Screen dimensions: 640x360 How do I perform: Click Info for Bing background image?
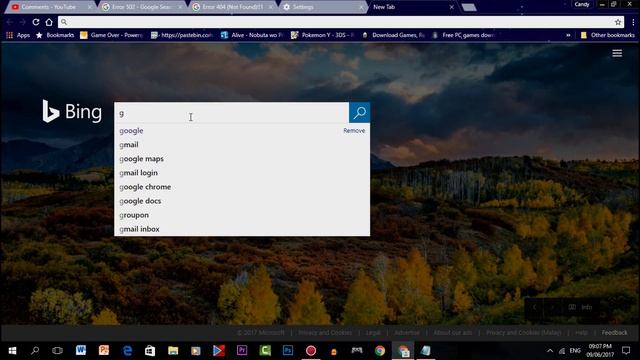(x=581, y=307)
